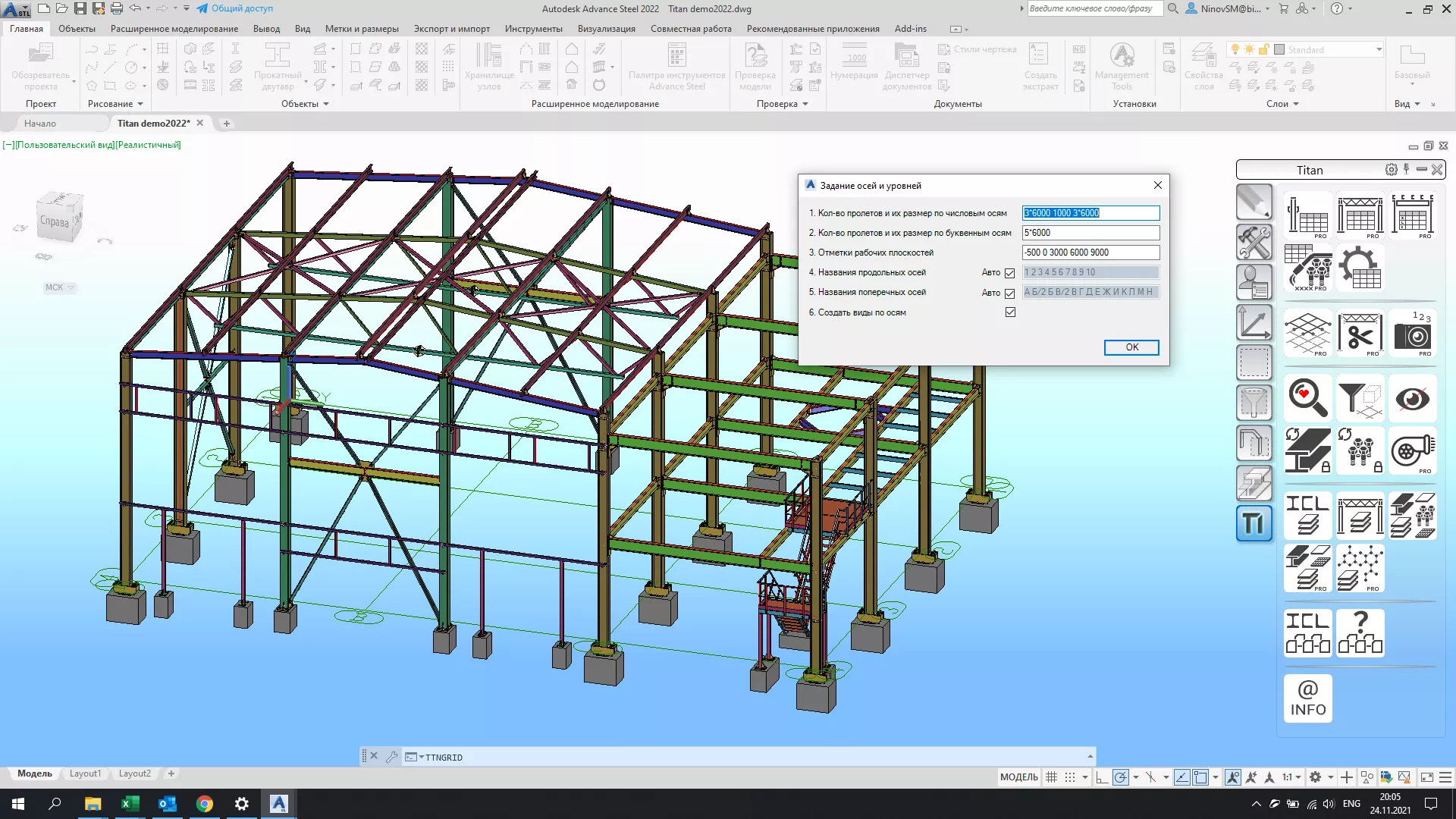This screenshot has height=819, width=1456.
Task: Click the axes coordinate system sidebar icon
Action: tap(1254, 322)
